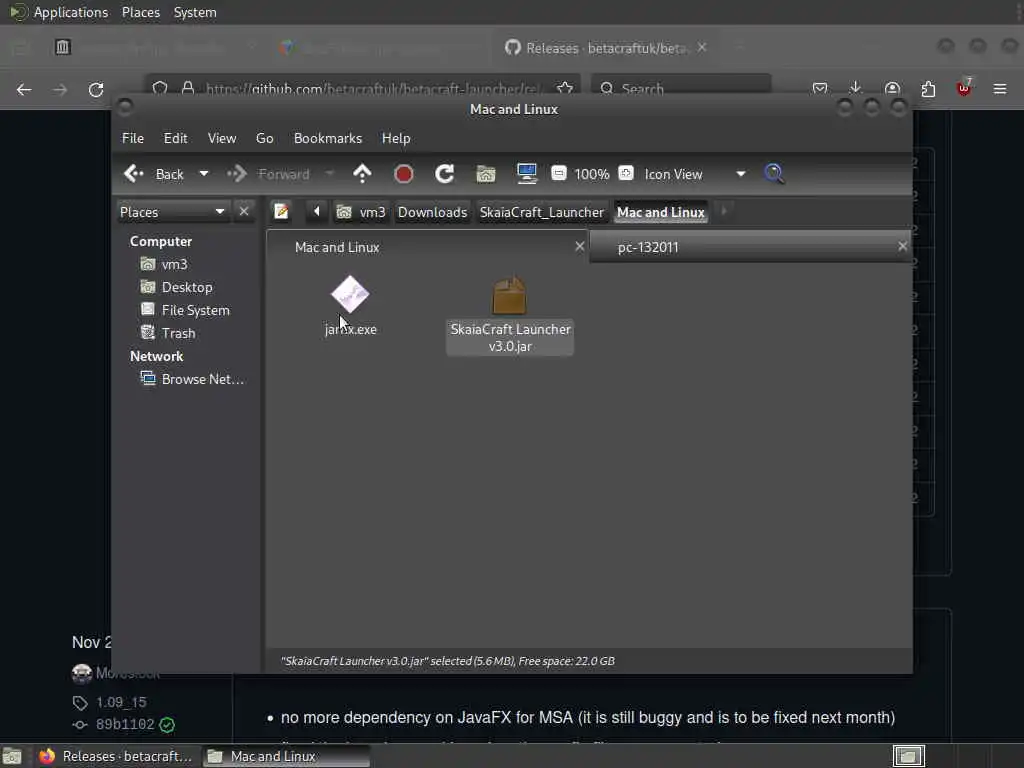The width and height of the screenshot is (1024, 768).
Task: Open the Bookmarks menu
Action: click(x=328, y=138)
